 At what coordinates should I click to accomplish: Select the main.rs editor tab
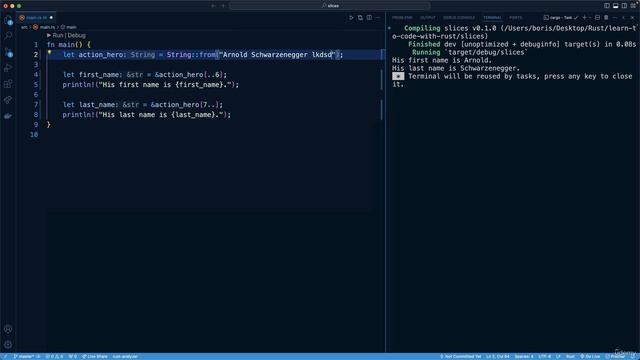37,18
